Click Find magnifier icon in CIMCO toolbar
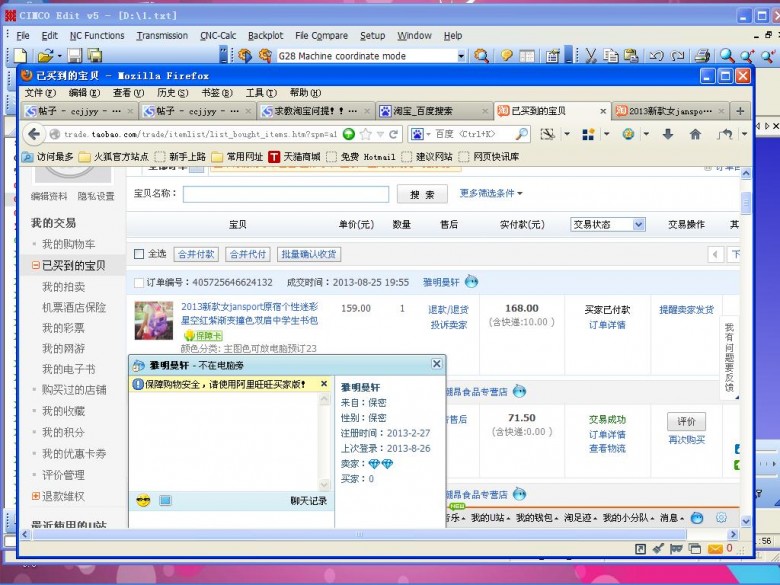The image size is (780, 585). pos(727,55)
